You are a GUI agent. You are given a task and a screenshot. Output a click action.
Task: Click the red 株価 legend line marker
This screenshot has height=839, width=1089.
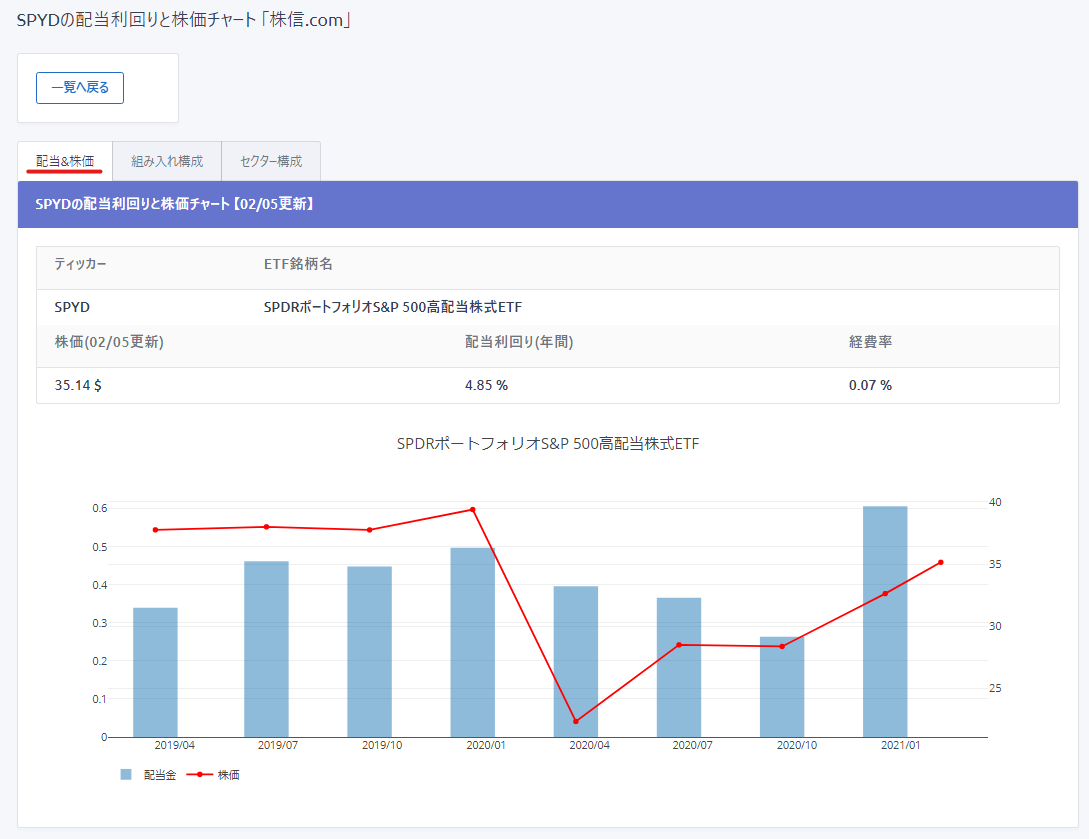tap(200, 775)
